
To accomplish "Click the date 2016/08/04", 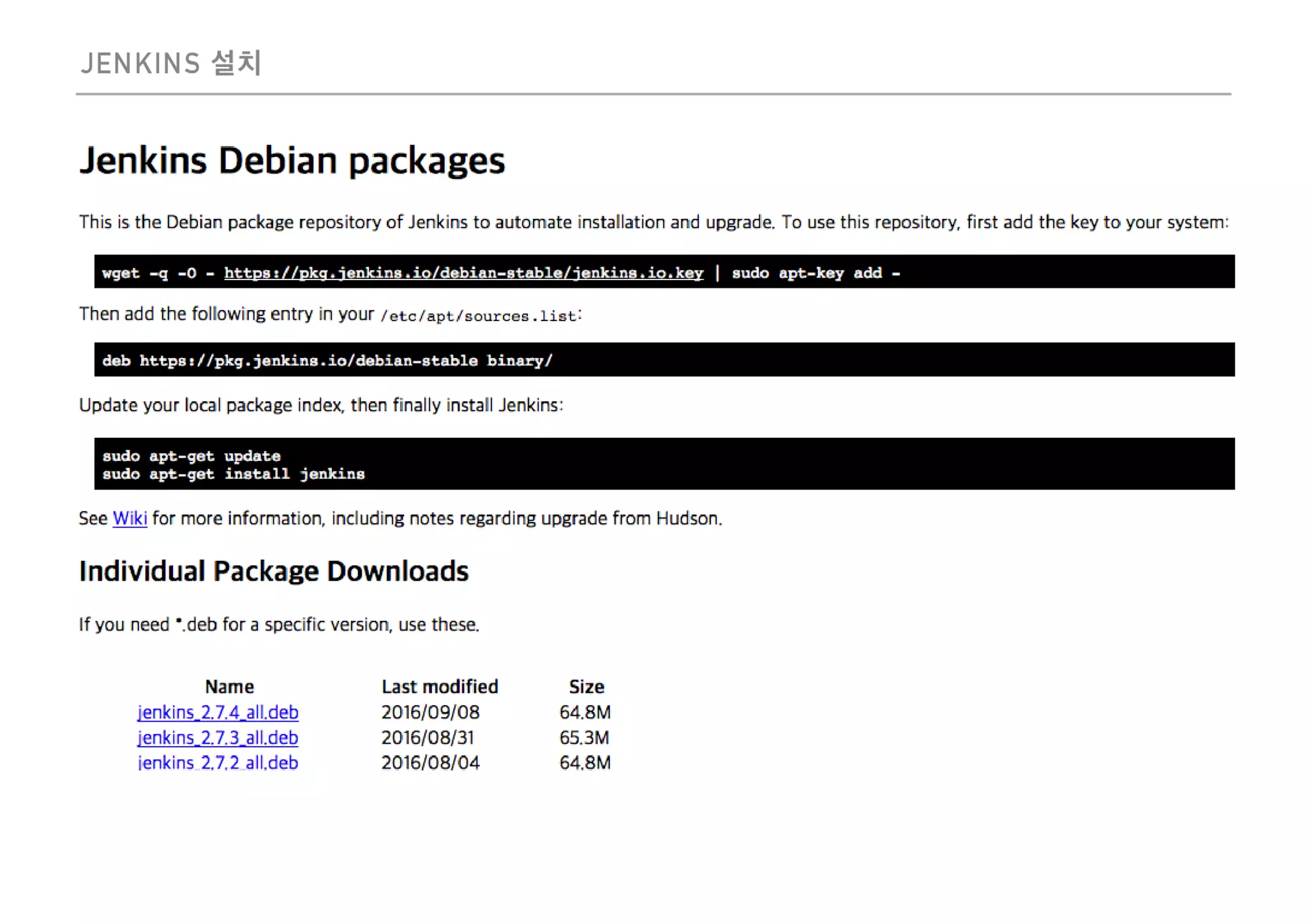I will click(430, 763).
